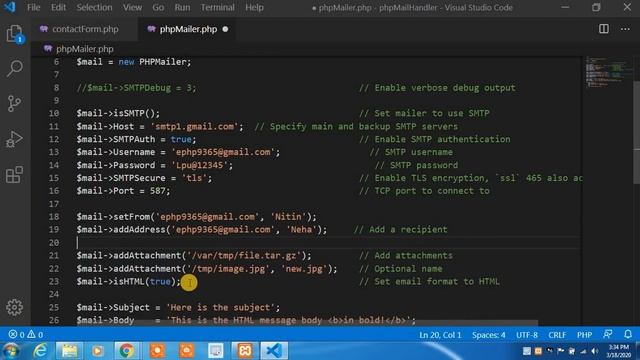Viewport: 640px width, 360px height.
Task: Open the More Actions ellipsis menu
Action: pos(625,29)
